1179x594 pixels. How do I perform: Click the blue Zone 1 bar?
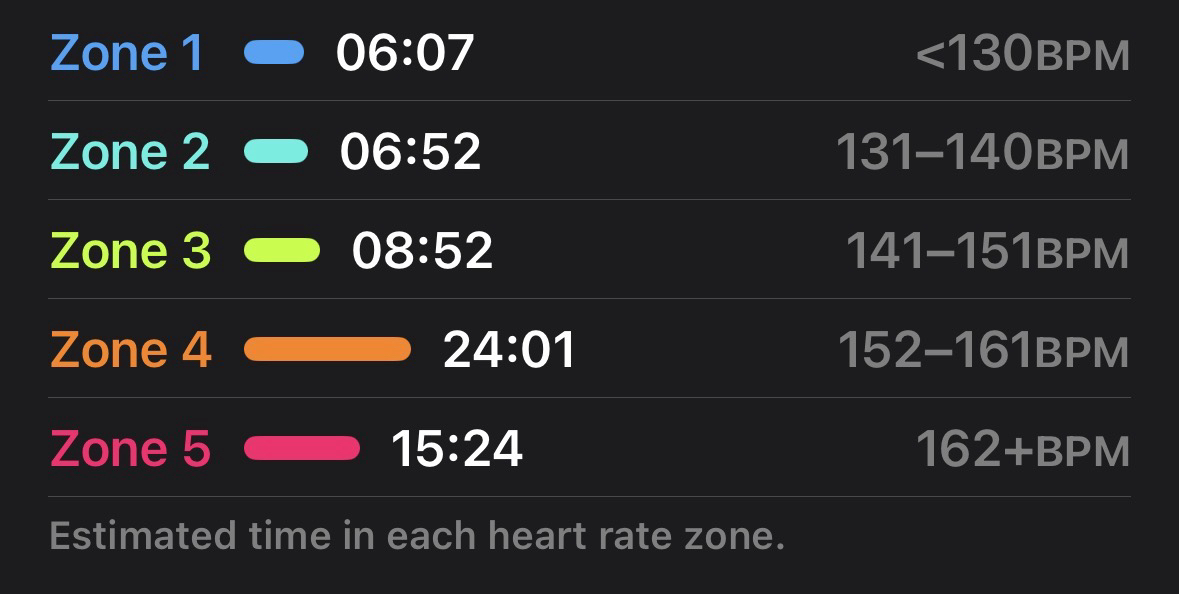(274, 53)
